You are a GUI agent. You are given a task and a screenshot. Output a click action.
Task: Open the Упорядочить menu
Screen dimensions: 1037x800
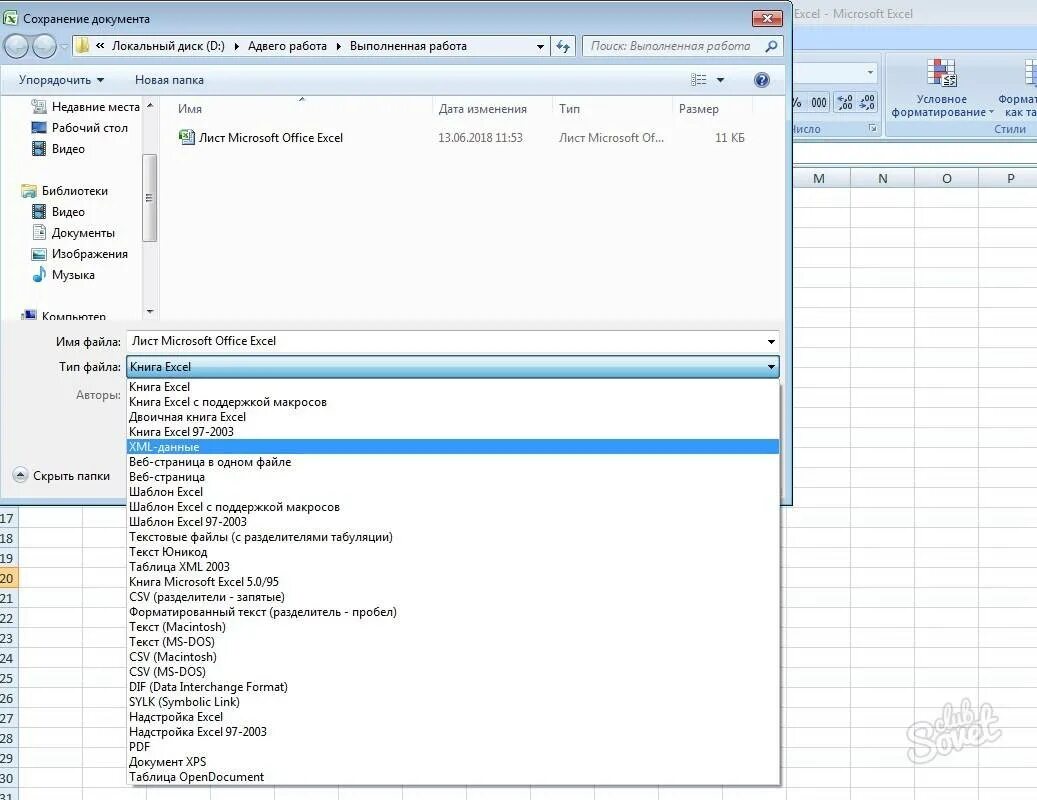[x=62, y=80]
